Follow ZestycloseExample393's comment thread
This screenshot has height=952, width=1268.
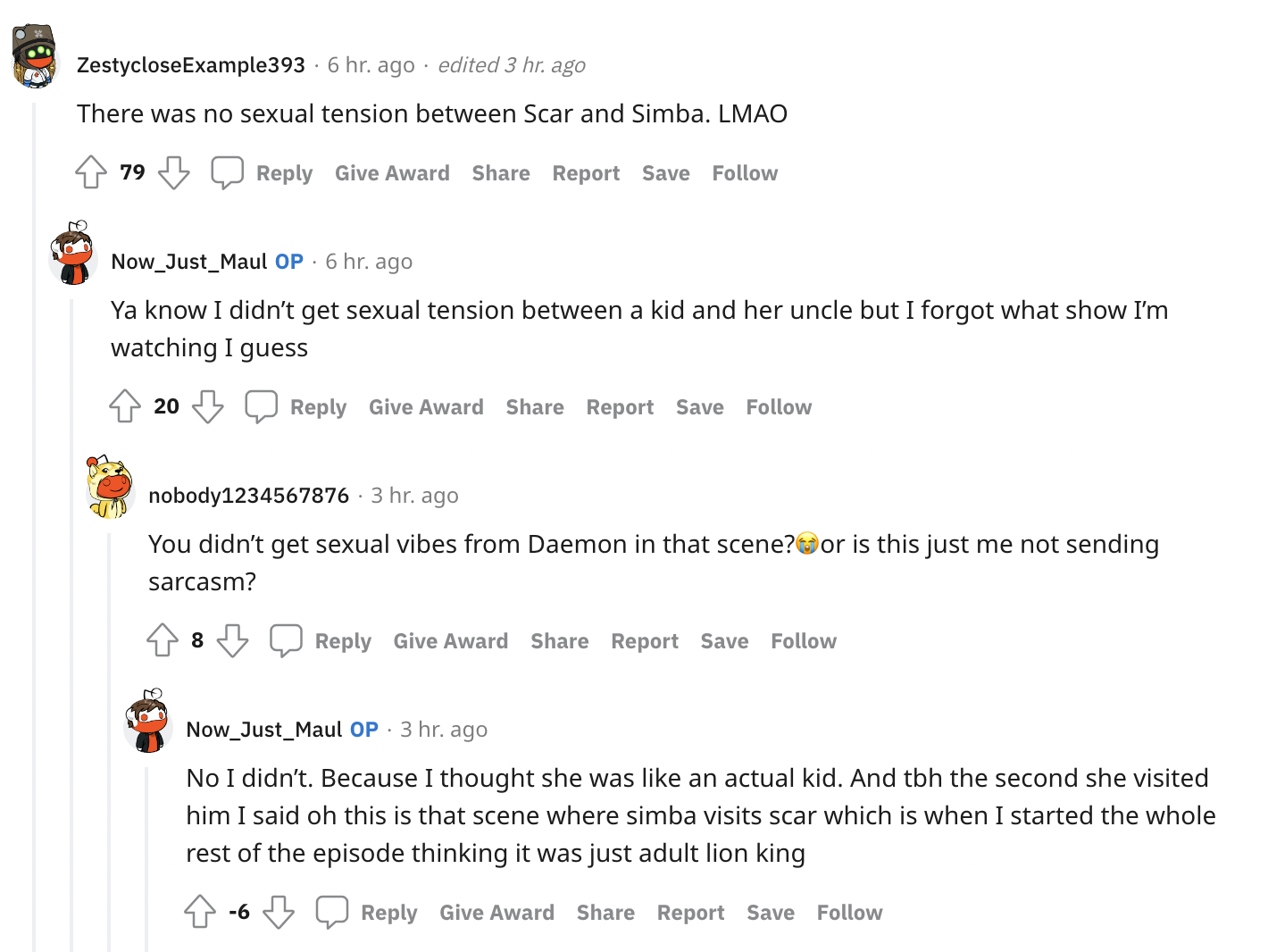tap(745, 173)
